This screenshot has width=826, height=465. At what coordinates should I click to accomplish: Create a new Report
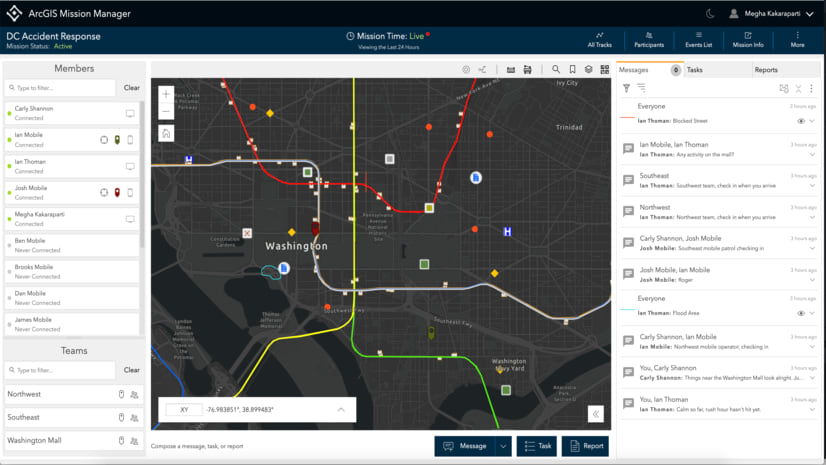pyautogui.click(x=585, y=446)
